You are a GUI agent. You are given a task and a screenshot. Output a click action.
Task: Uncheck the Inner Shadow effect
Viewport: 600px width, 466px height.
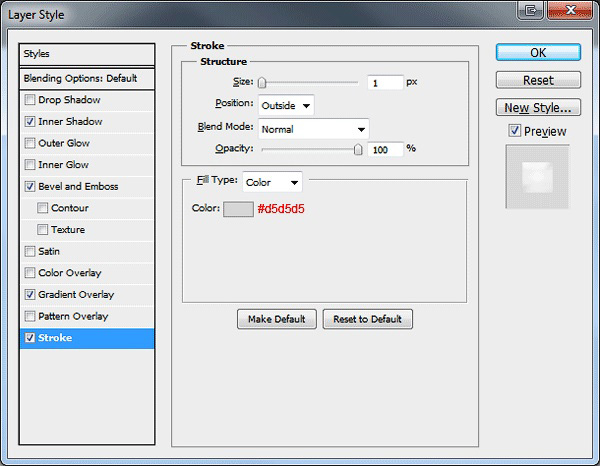[30, 122]
